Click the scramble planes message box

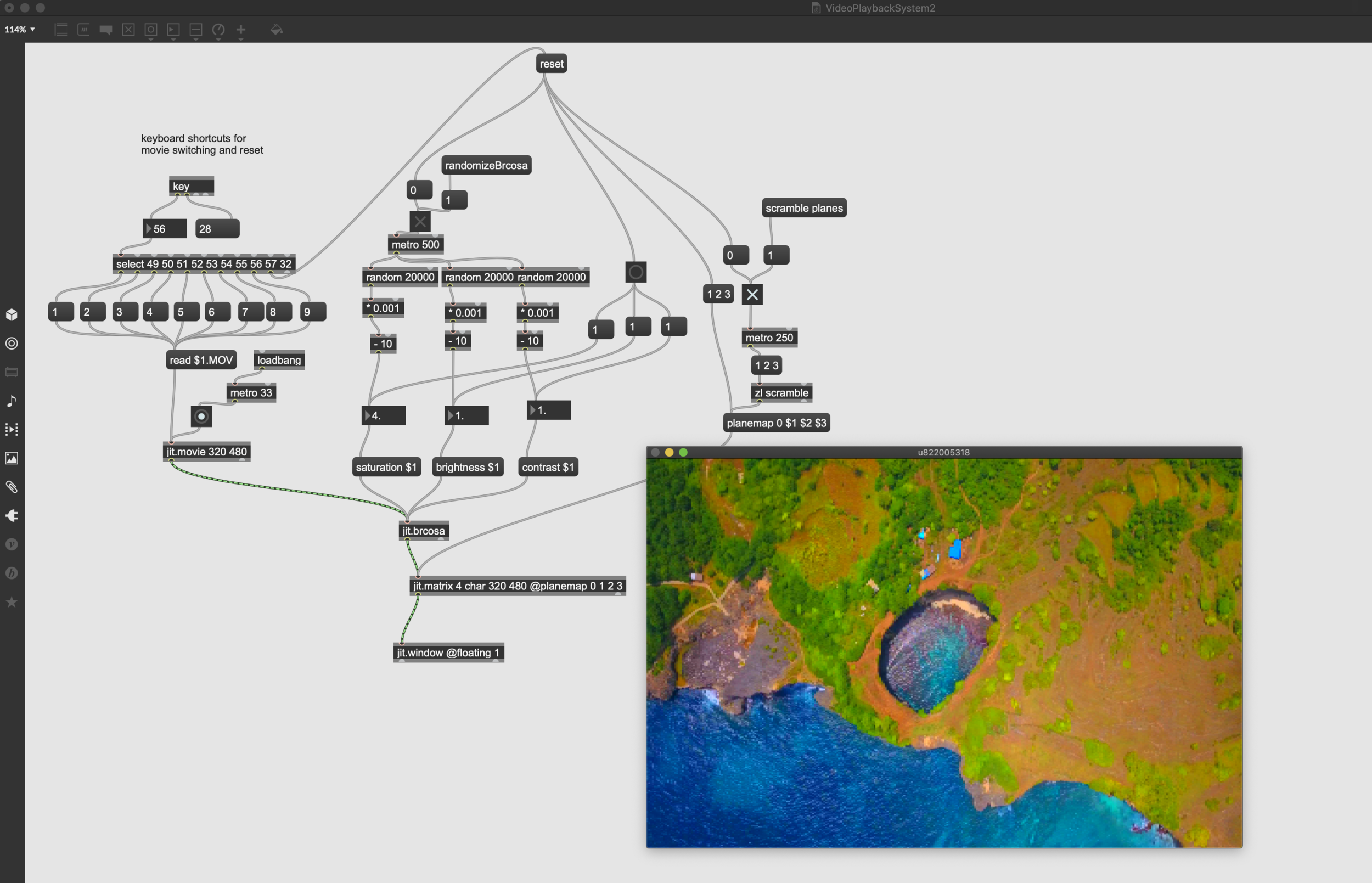(x=803, y=208)
